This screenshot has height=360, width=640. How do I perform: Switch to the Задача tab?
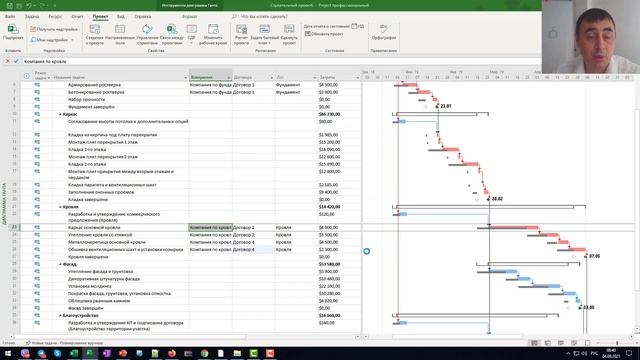[32, 17]
